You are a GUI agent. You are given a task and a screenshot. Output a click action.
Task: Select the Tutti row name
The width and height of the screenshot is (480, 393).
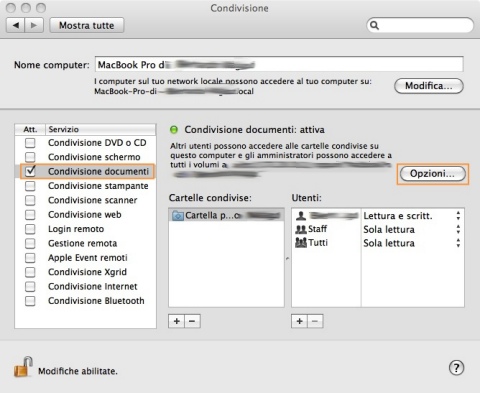pos(318,242)
